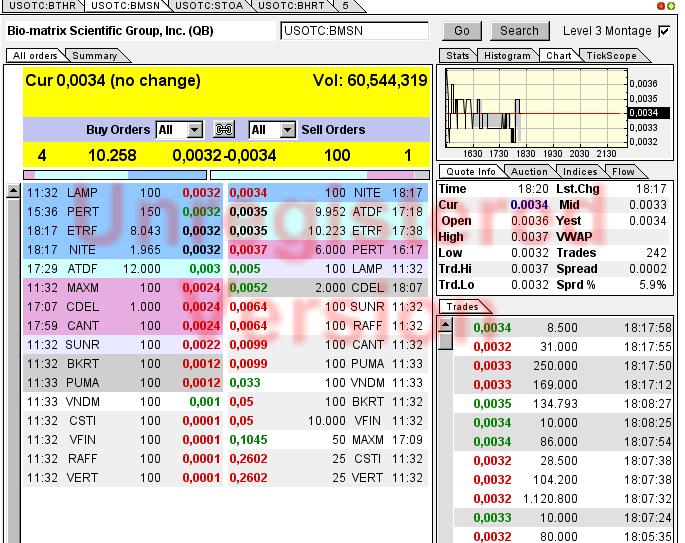Click the sell orders depth color bar
The width and height of the screenshot is (685, 543).
320,175
